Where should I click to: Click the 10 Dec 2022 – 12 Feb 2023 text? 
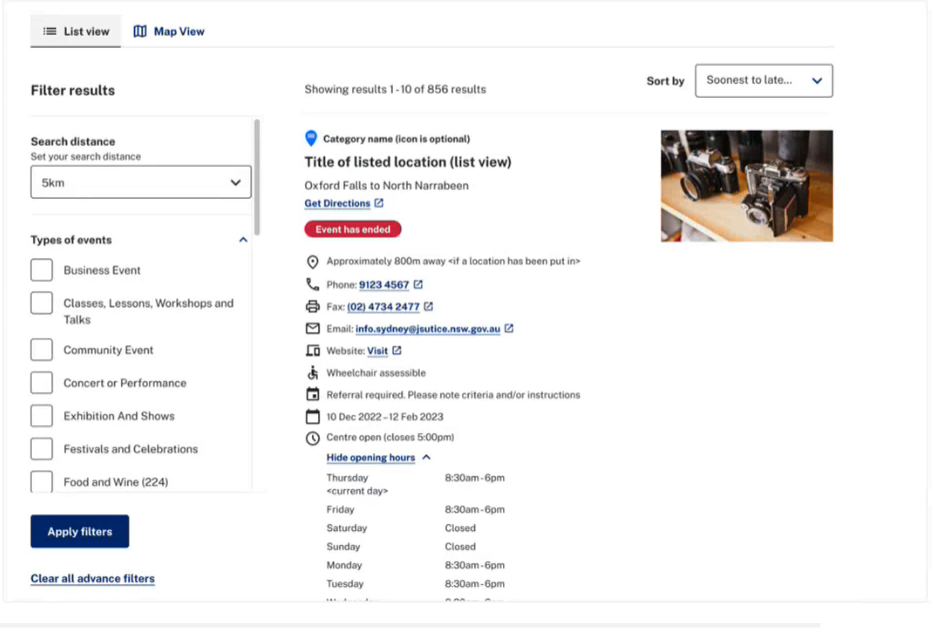tap(385, 417)
